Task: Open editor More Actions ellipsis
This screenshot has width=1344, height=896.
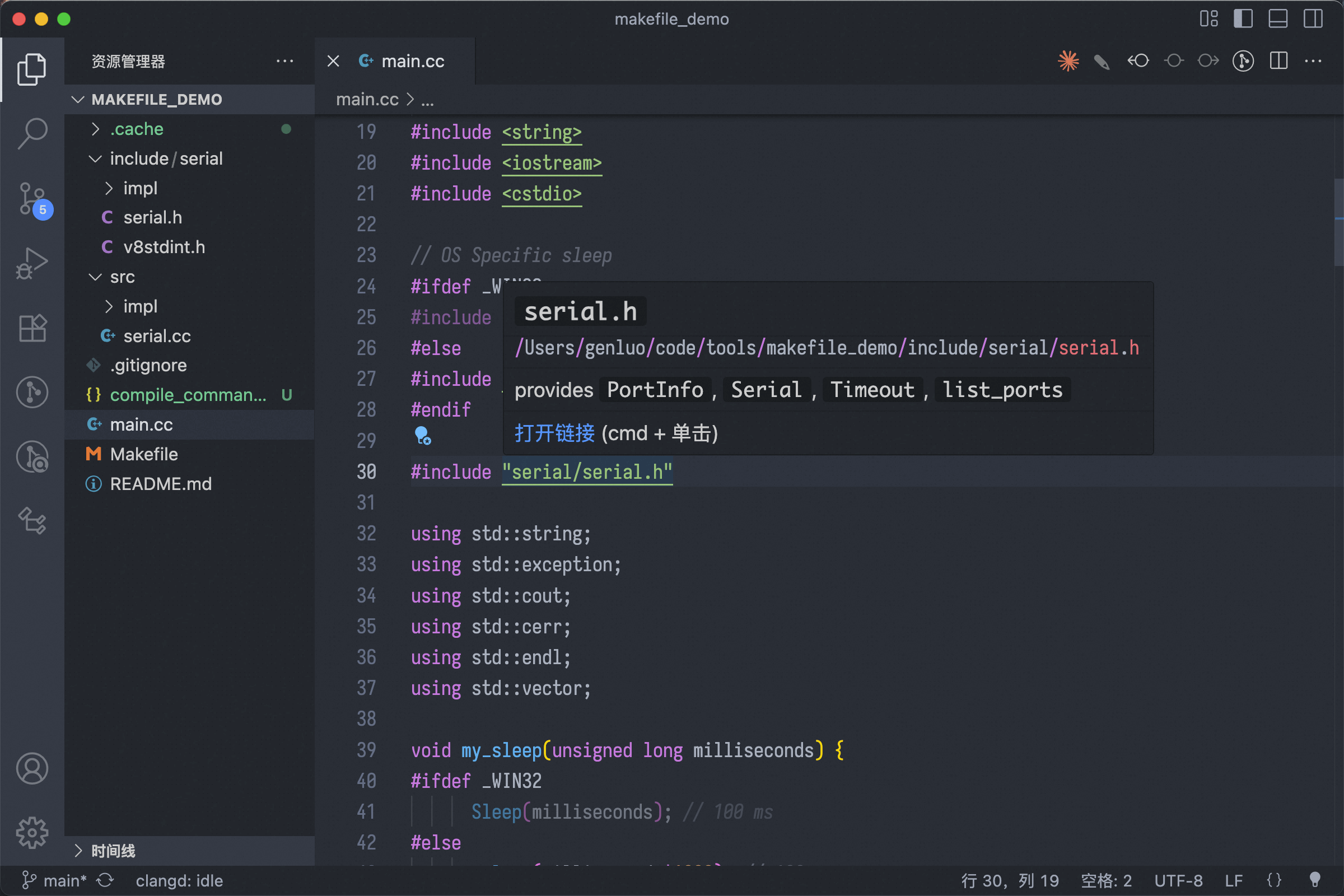Action: 1313,60
